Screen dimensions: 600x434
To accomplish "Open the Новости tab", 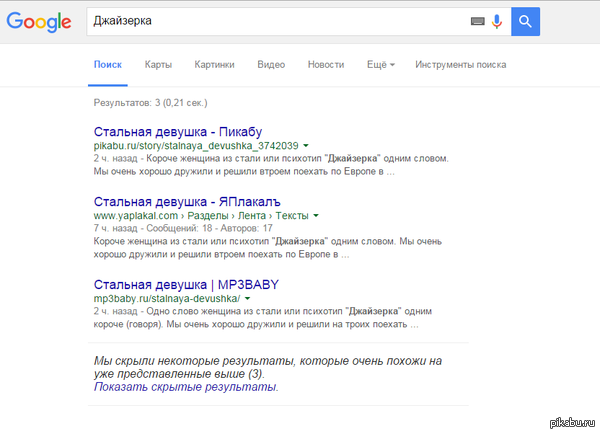I will tap(326, 65).
